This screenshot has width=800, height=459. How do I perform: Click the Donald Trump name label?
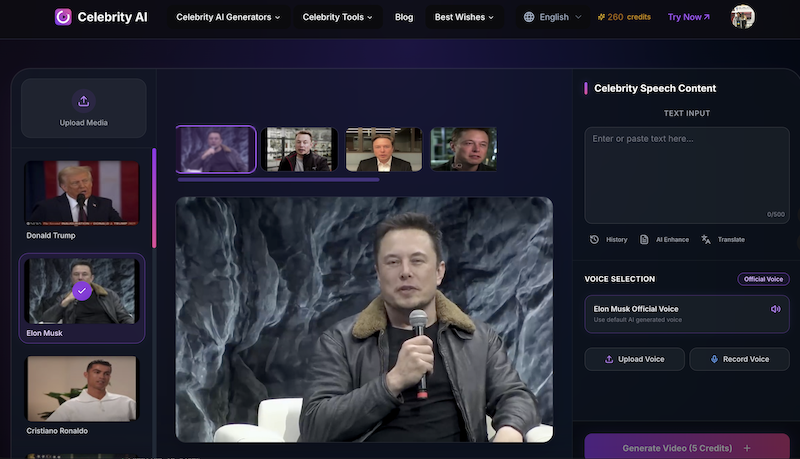tap(51, 236)
